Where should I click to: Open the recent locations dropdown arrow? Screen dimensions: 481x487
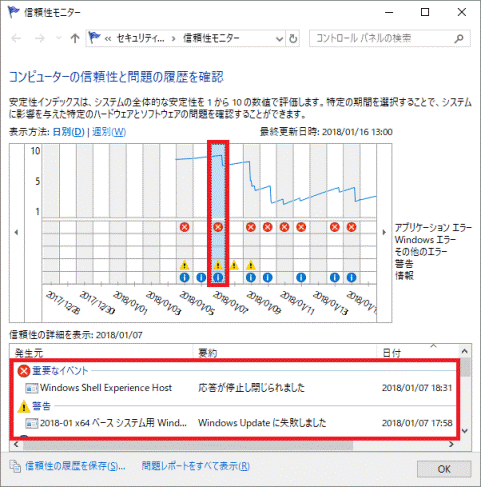point(59,38)
